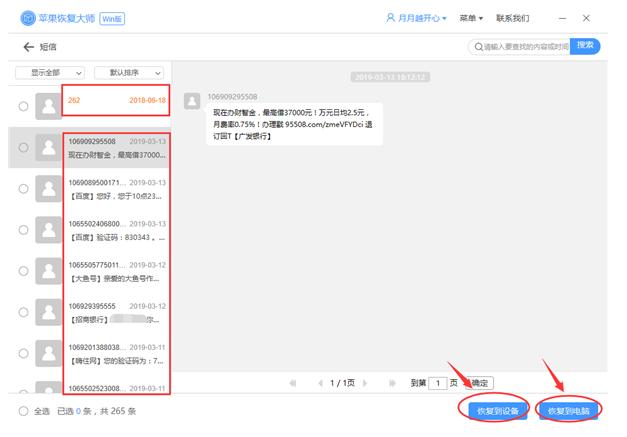Open the 默认排序 sort dropdown
This screenshot has width=627, height=437.
pyautogui.click(x=130, y=73)
